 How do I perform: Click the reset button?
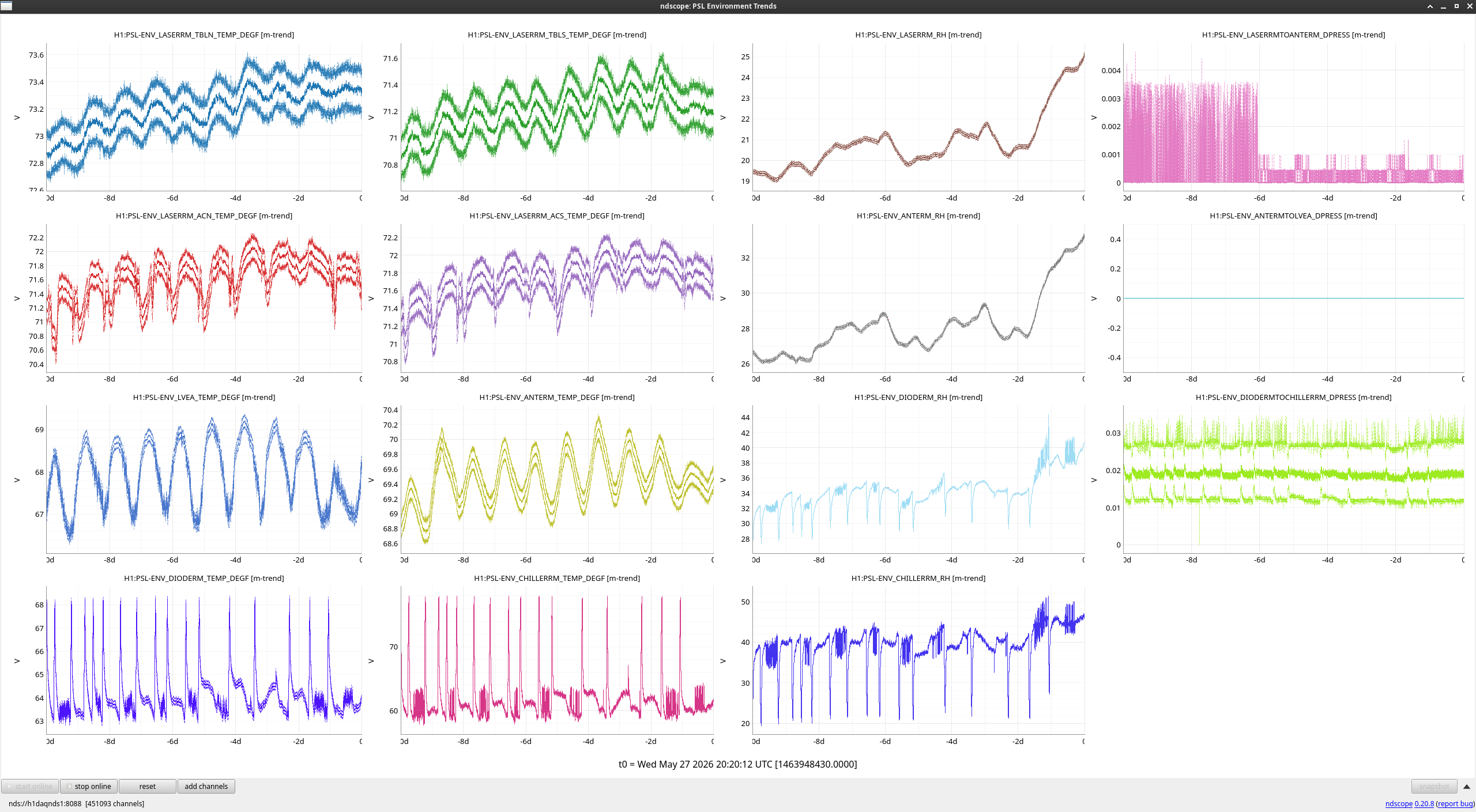pyautogui.click(x=147, y=786)
